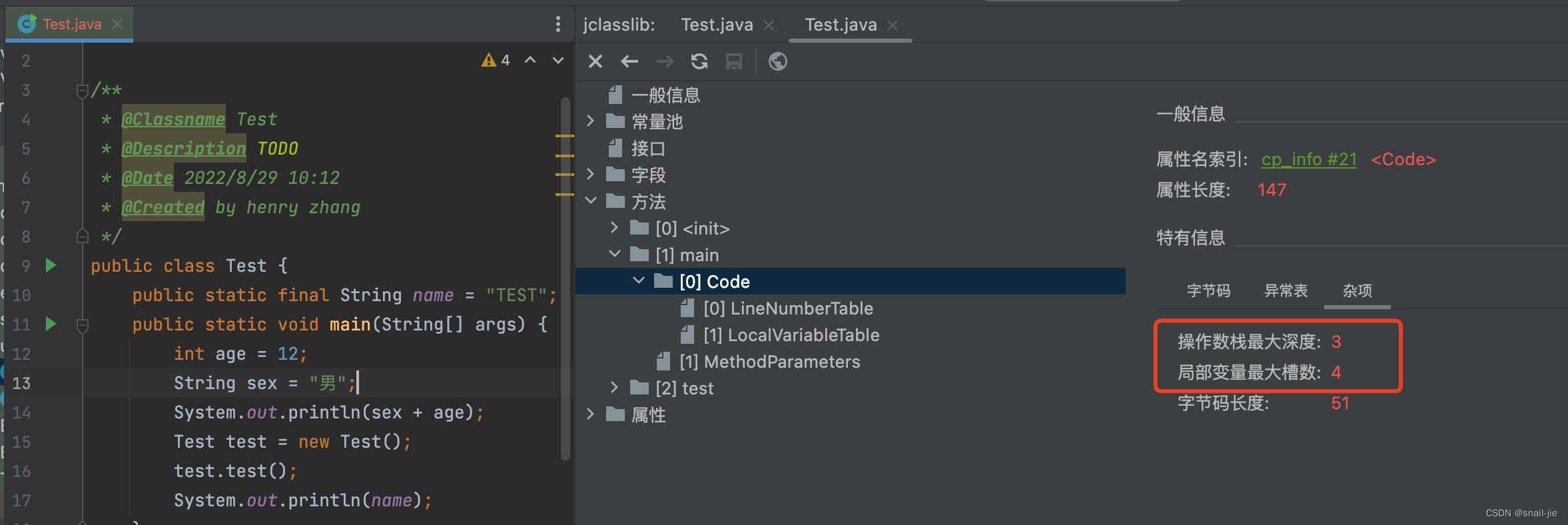This screenshot has width=1568, height=525.
Task: Click the 局部变量最大槽数 value 4
Action: click(x=1336, y=372)
